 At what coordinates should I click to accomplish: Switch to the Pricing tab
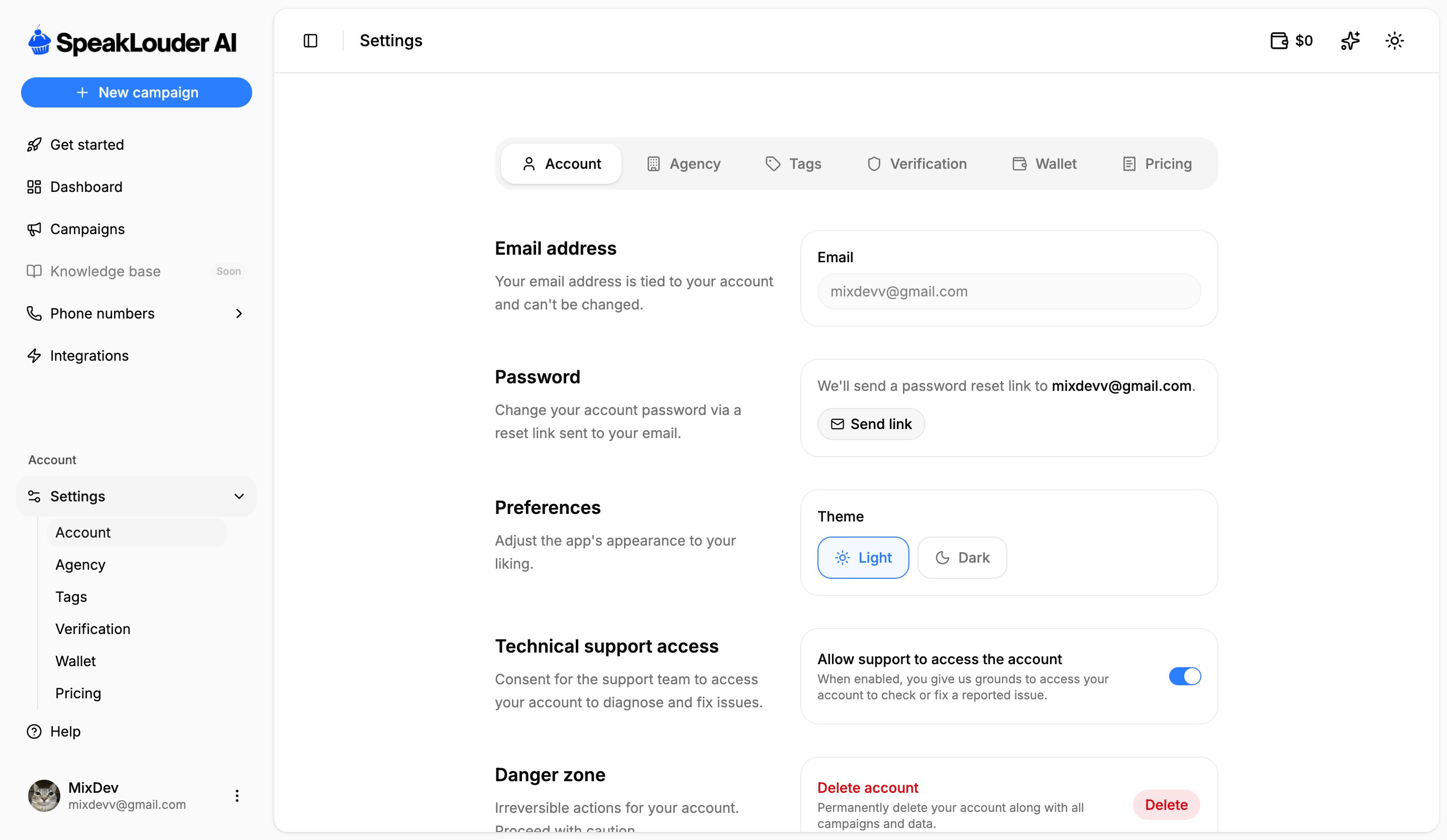point(1157,164)
